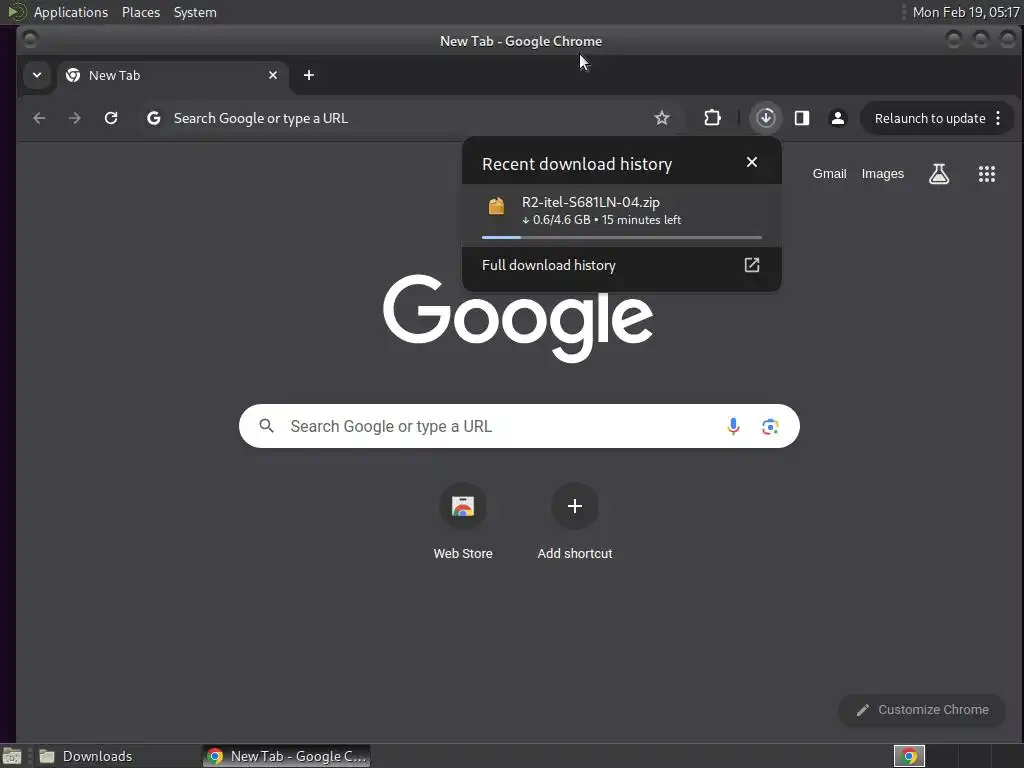1024x768 pixels.
Task: Switch to New Tab - Google Chrome taskbar item
Action: point(287,756)
